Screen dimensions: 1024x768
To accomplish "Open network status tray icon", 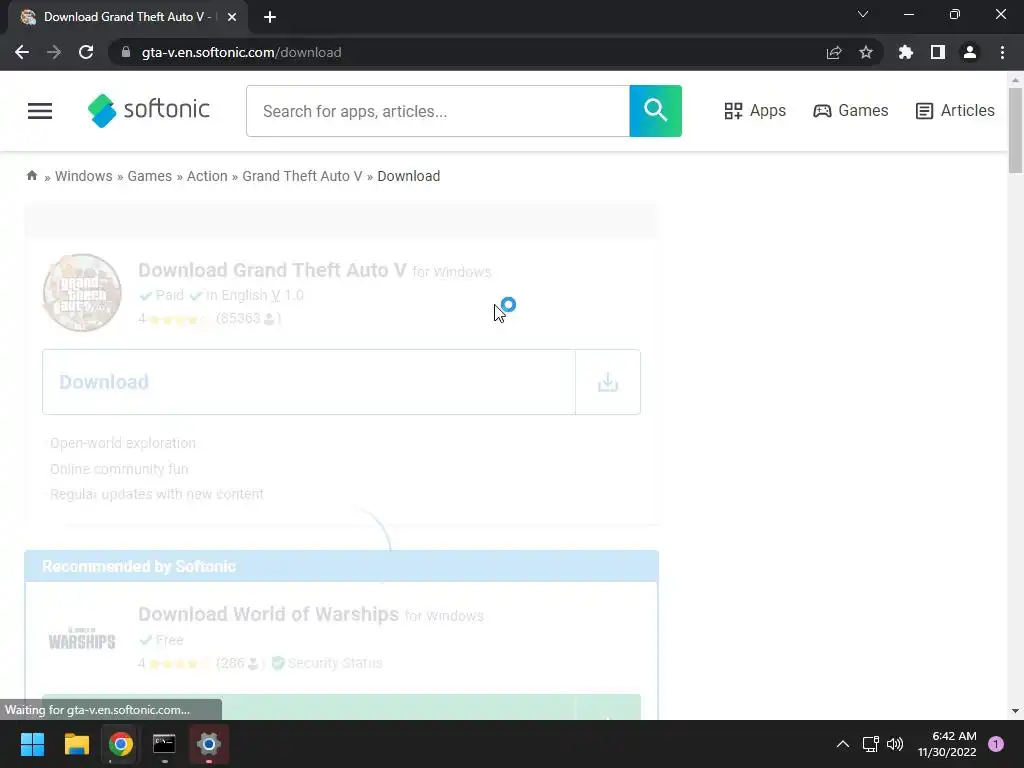I will click(871, 744).
